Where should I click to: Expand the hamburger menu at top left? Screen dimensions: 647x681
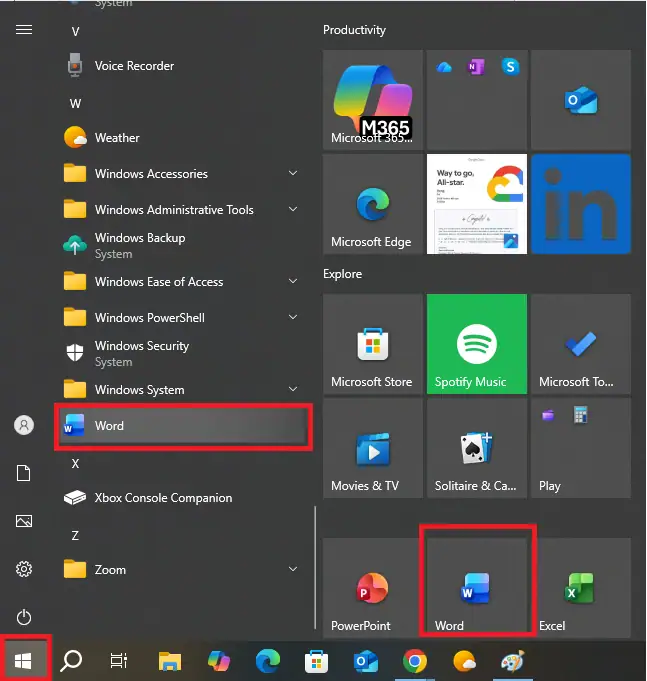24,30
